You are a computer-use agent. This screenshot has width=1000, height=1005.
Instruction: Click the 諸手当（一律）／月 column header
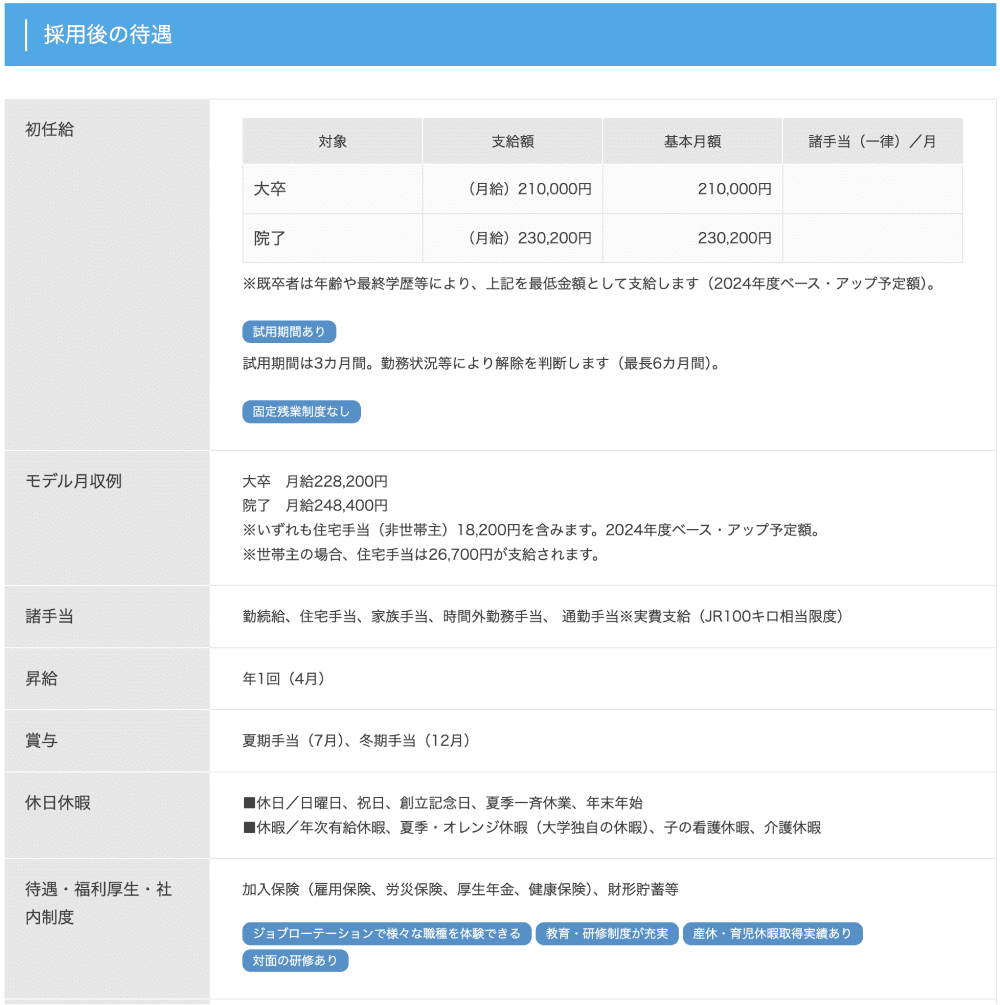point(872,142)
